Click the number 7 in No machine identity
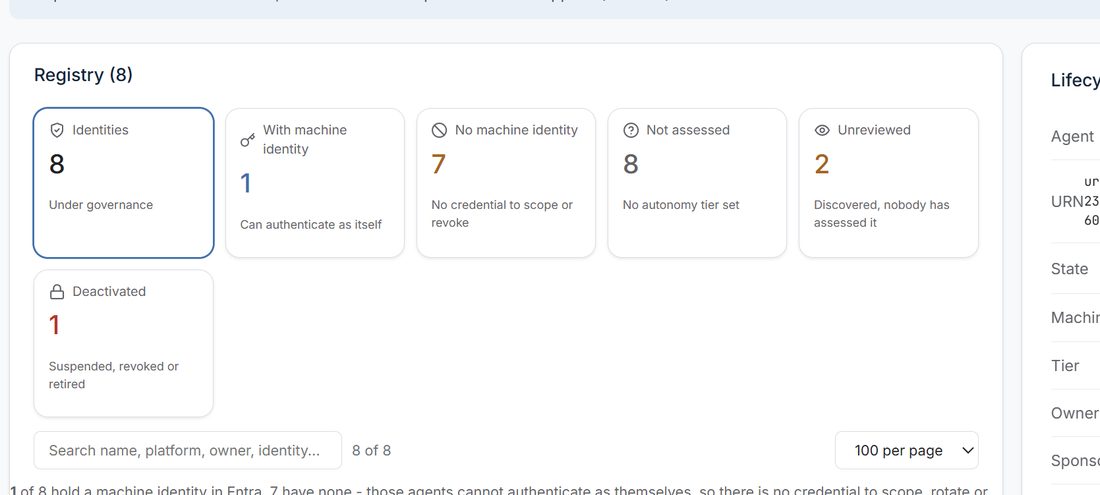 (438, 164)
